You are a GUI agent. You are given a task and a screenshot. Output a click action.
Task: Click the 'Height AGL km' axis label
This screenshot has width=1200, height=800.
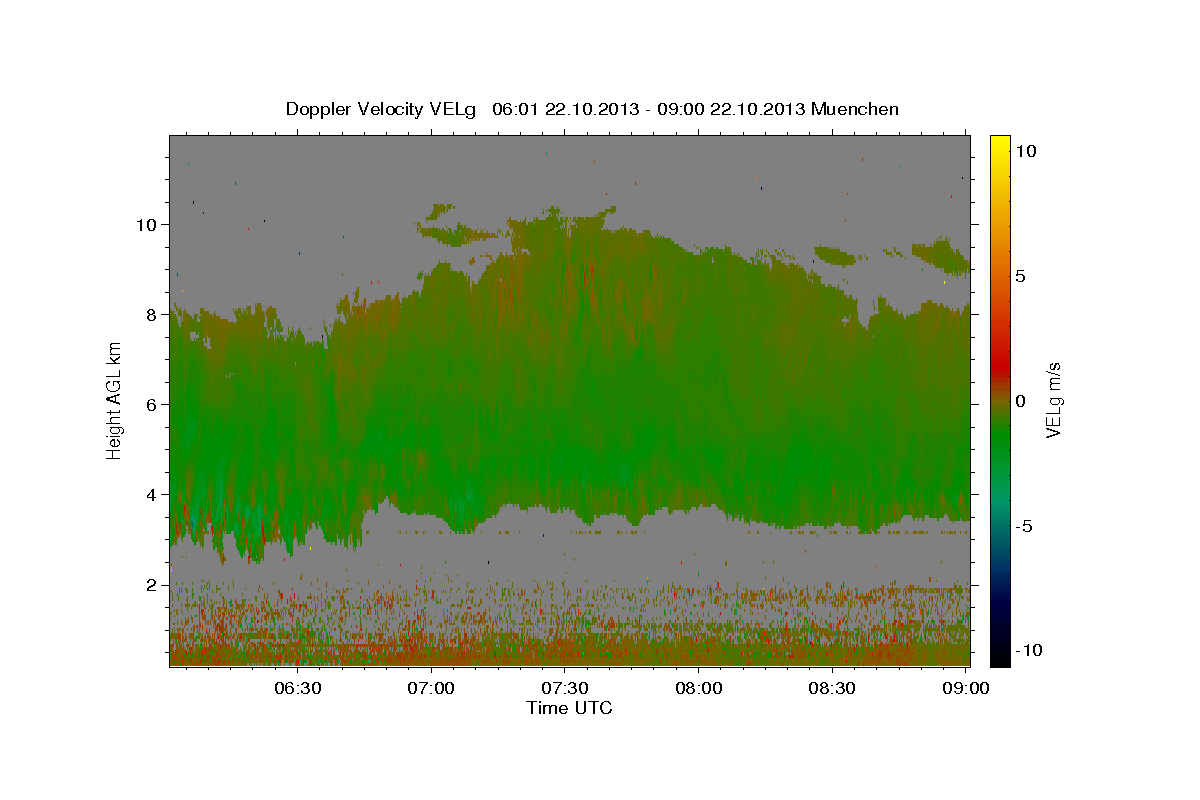[115, 400]
